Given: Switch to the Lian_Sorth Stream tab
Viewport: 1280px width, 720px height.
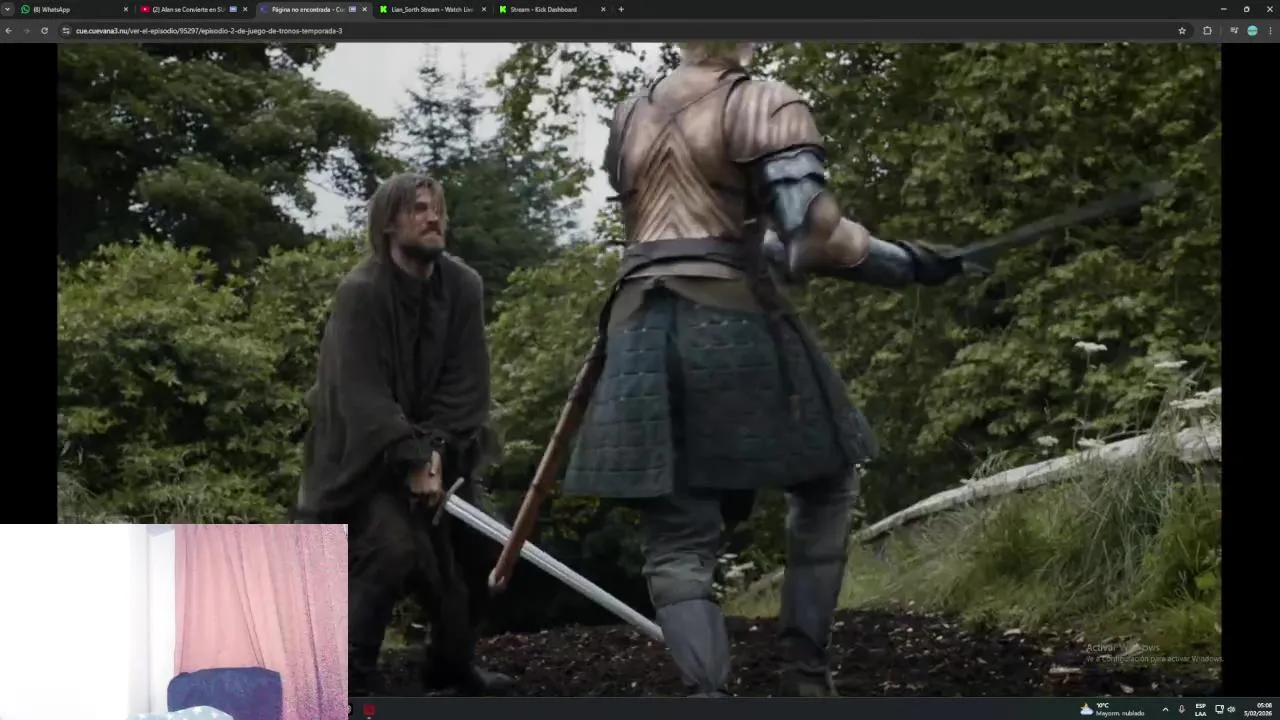Looking at the screenshot, I should [x=432, y=9].
